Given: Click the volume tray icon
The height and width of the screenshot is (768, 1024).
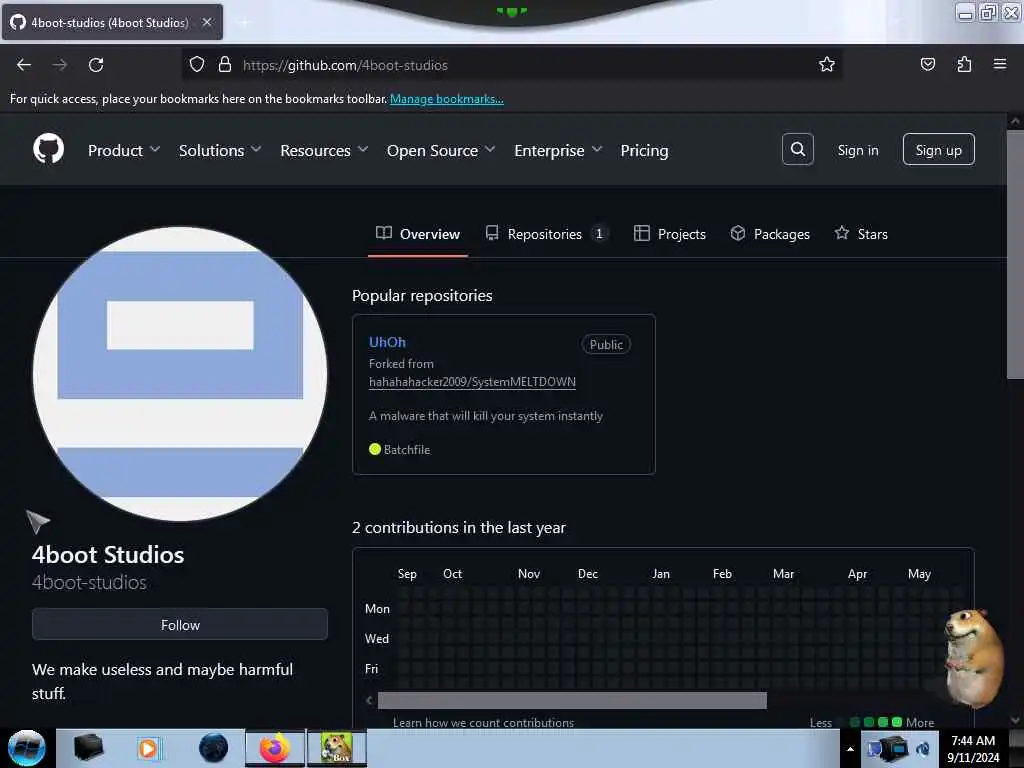Looking at the screenshot, I should click(923, 748).
